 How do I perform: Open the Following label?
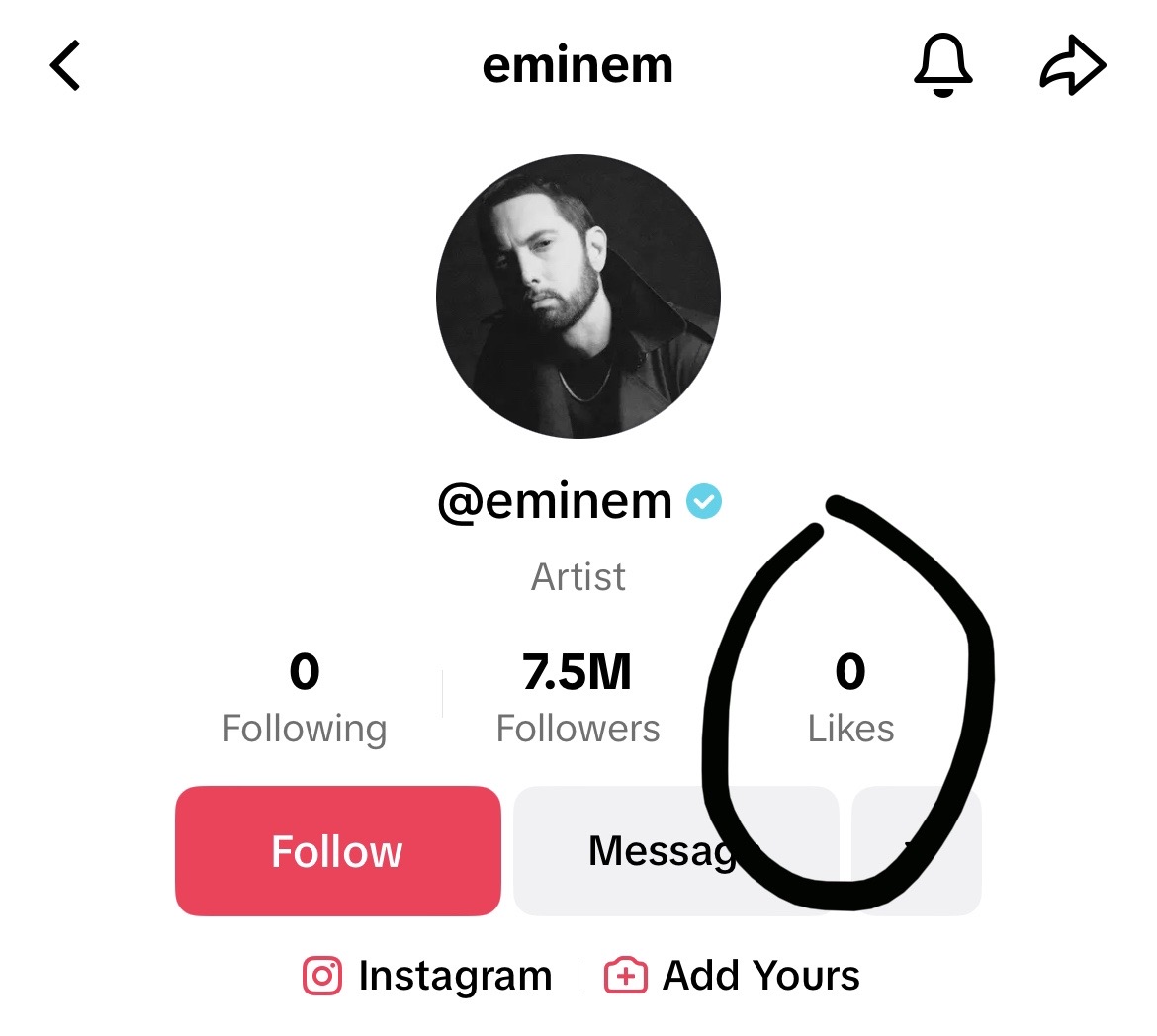click(x=305, y=729)
